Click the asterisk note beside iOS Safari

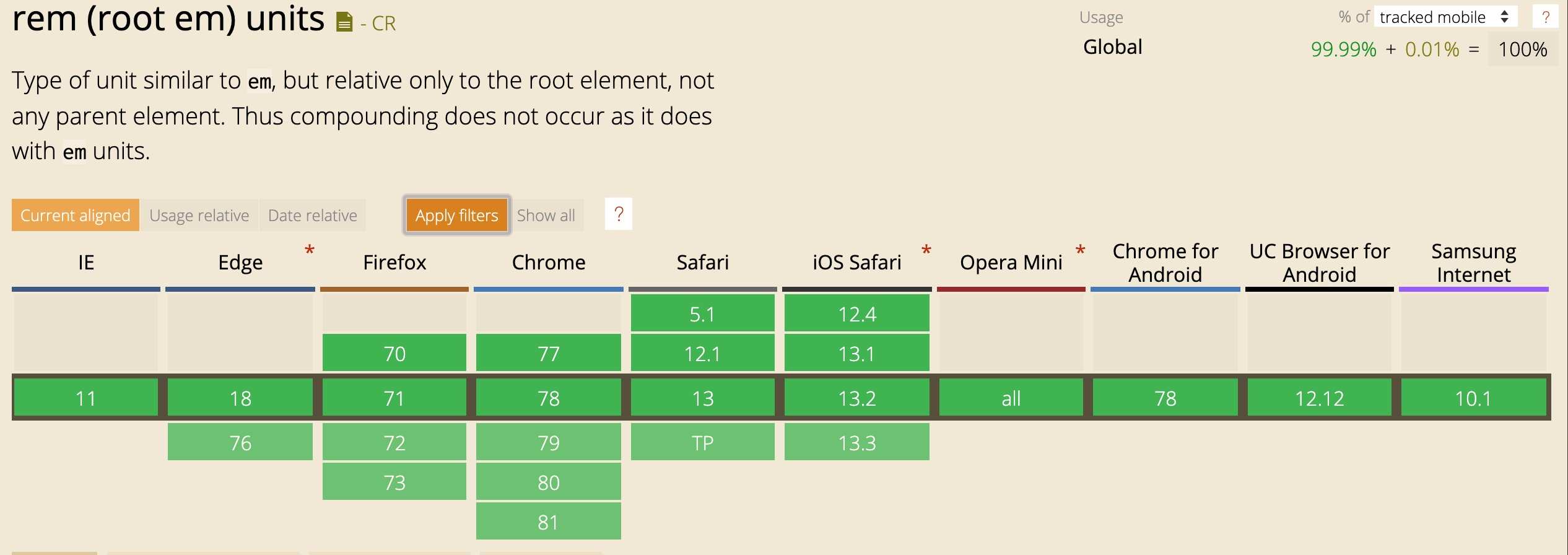point(926,250)
